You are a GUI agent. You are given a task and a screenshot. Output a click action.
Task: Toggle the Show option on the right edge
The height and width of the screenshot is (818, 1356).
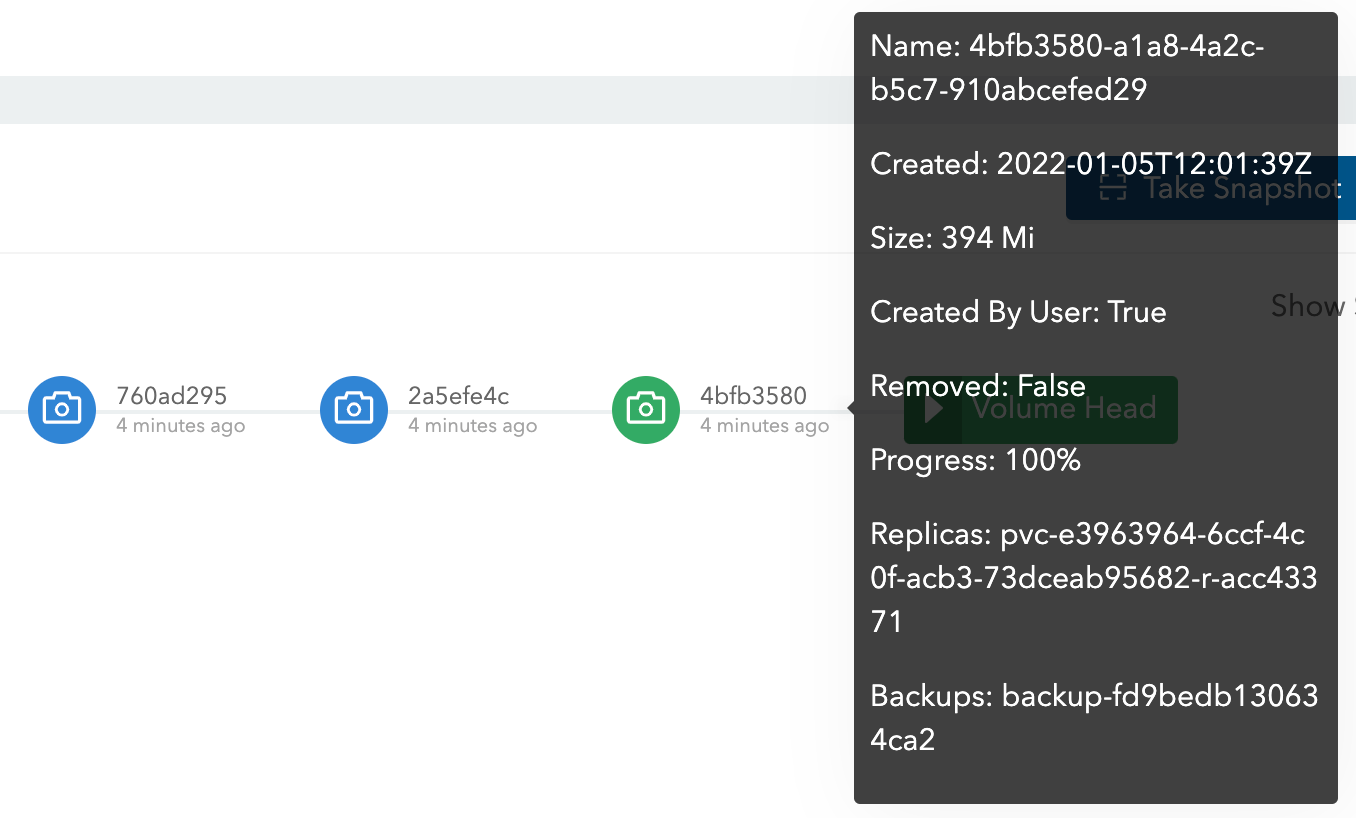tap(1310, 306)
